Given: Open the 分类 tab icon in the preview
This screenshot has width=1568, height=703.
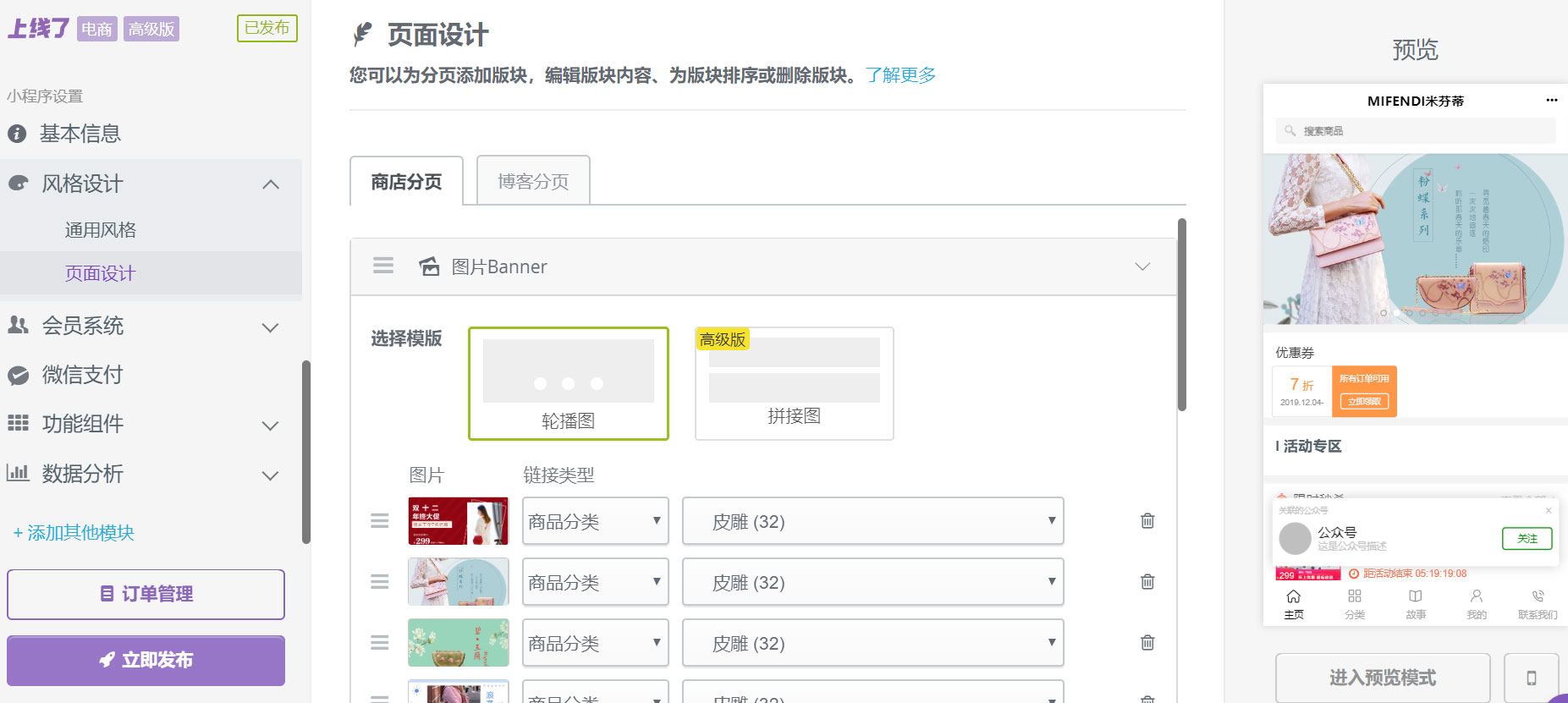Looking at the screenshot, I should coord(1354,603).
